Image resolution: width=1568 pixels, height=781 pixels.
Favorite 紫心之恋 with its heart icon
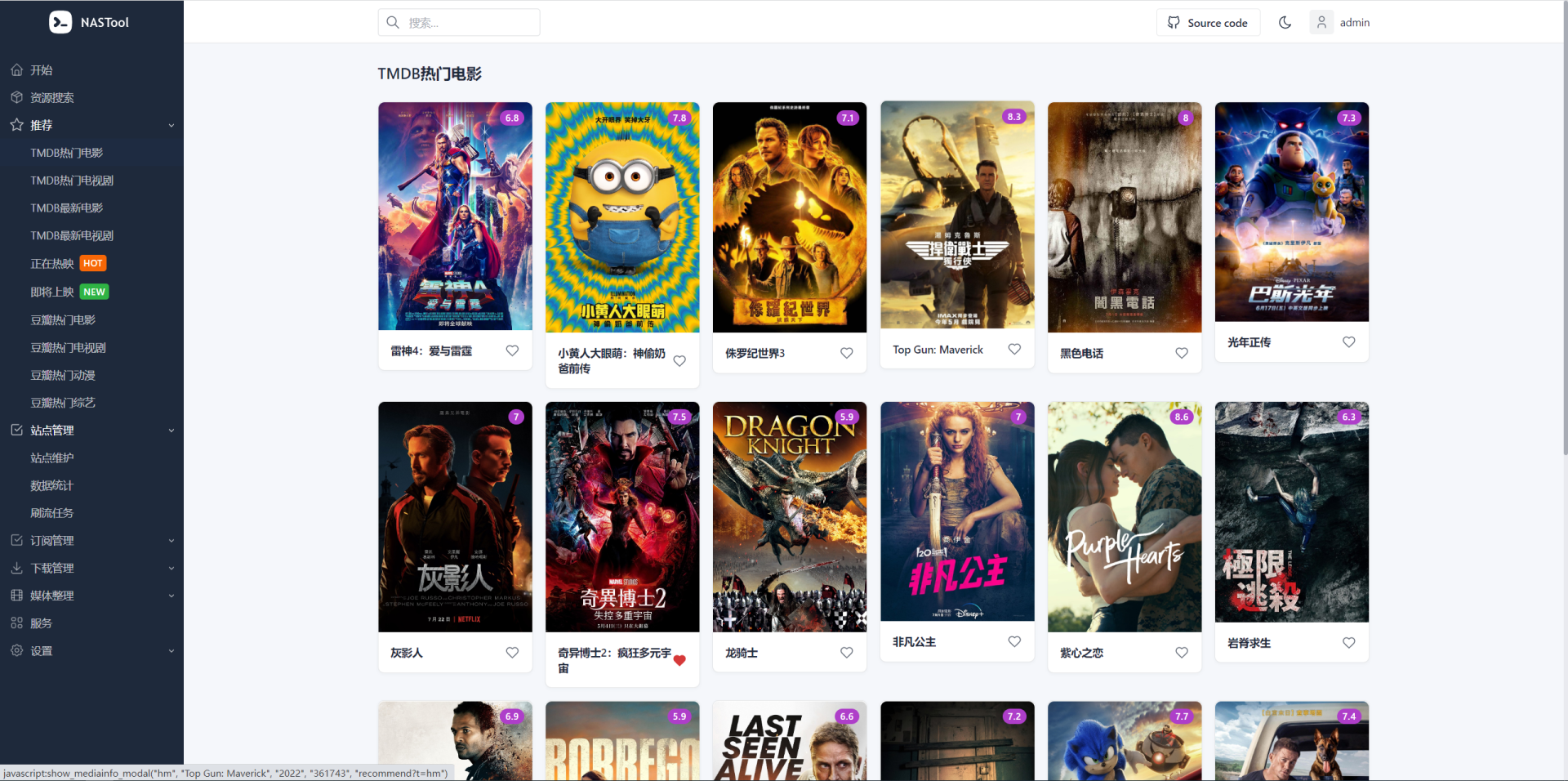[1182, 652]
